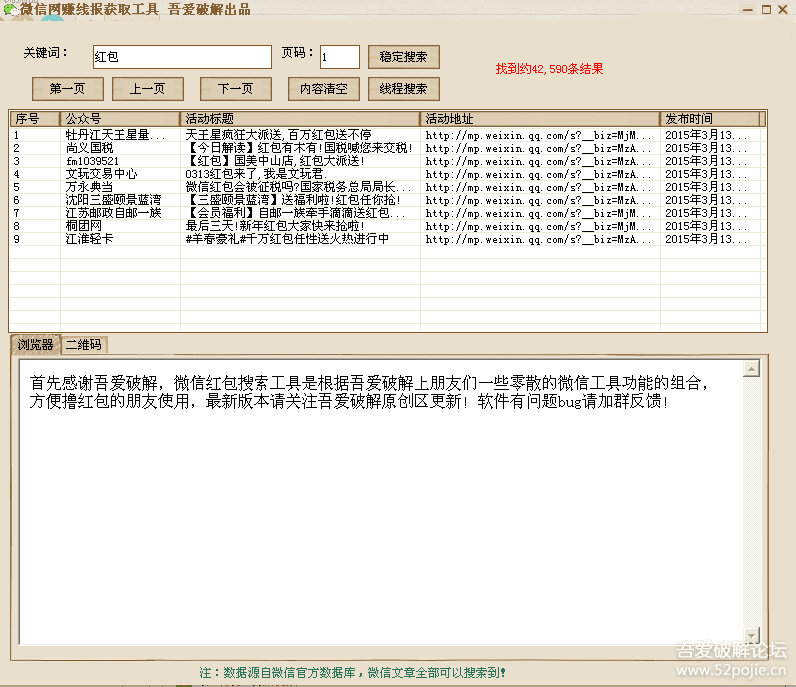Viewport: 796px width, 687px height.
Task: Go to 下一页
Action: [236, 89]
